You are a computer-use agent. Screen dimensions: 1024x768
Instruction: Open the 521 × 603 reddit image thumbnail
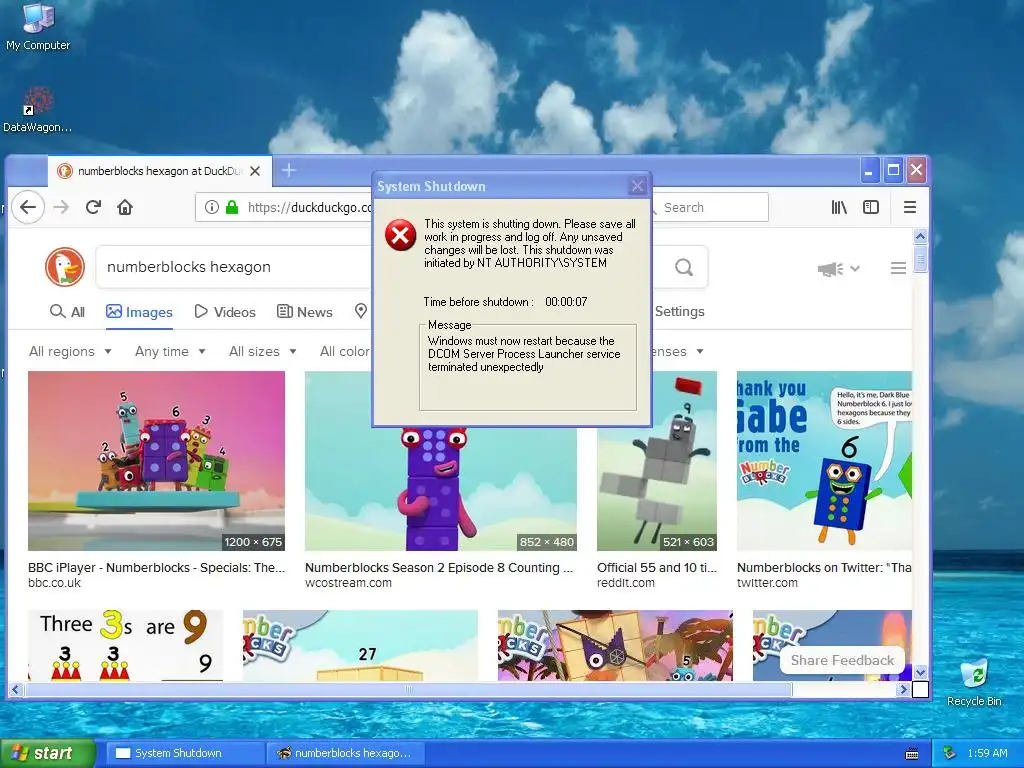(657, 461)
